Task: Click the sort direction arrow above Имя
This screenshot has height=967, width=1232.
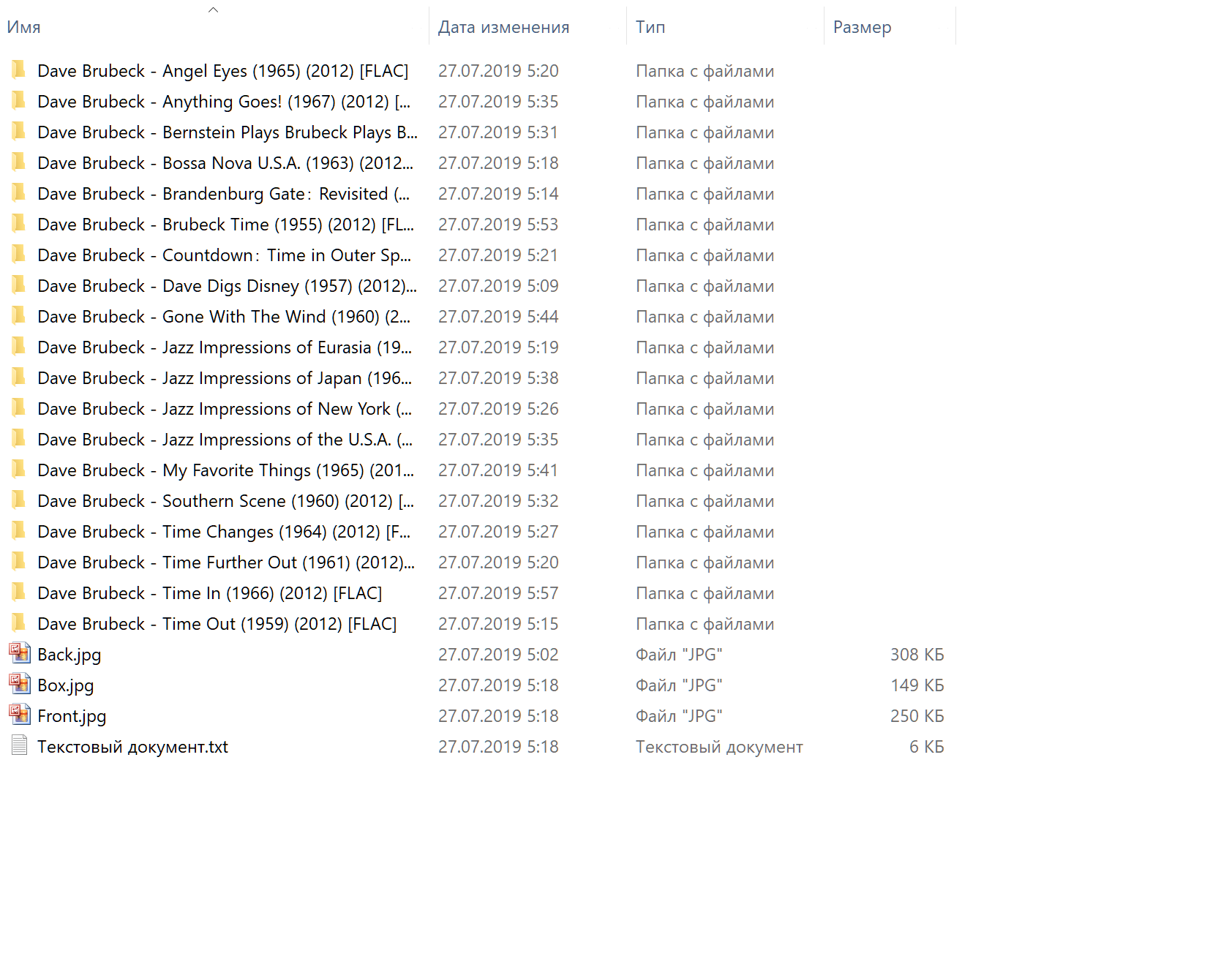Action: click(213, 10)
